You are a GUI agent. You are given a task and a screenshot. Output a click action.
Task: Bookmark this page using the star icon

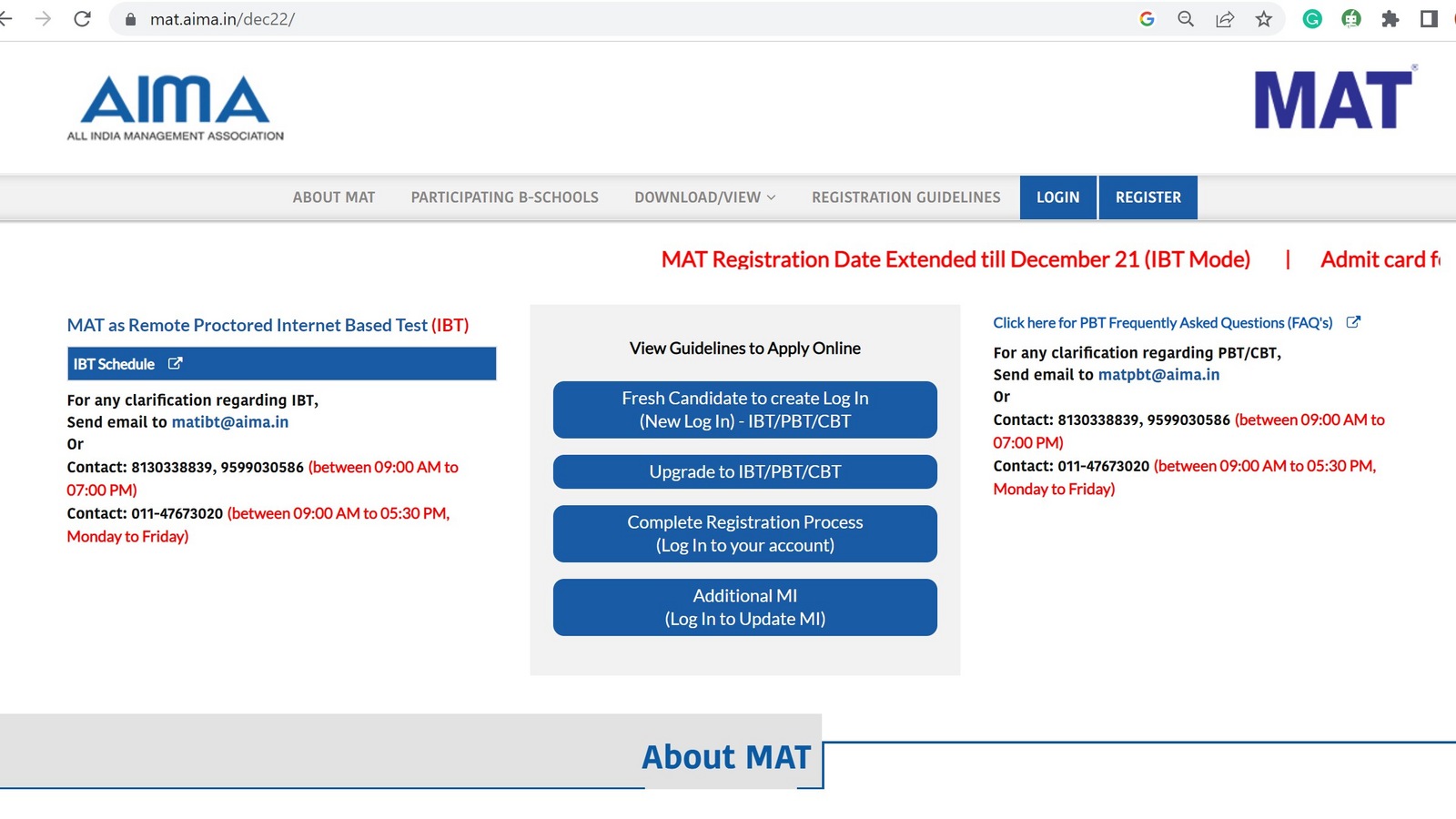point(1263,18)
